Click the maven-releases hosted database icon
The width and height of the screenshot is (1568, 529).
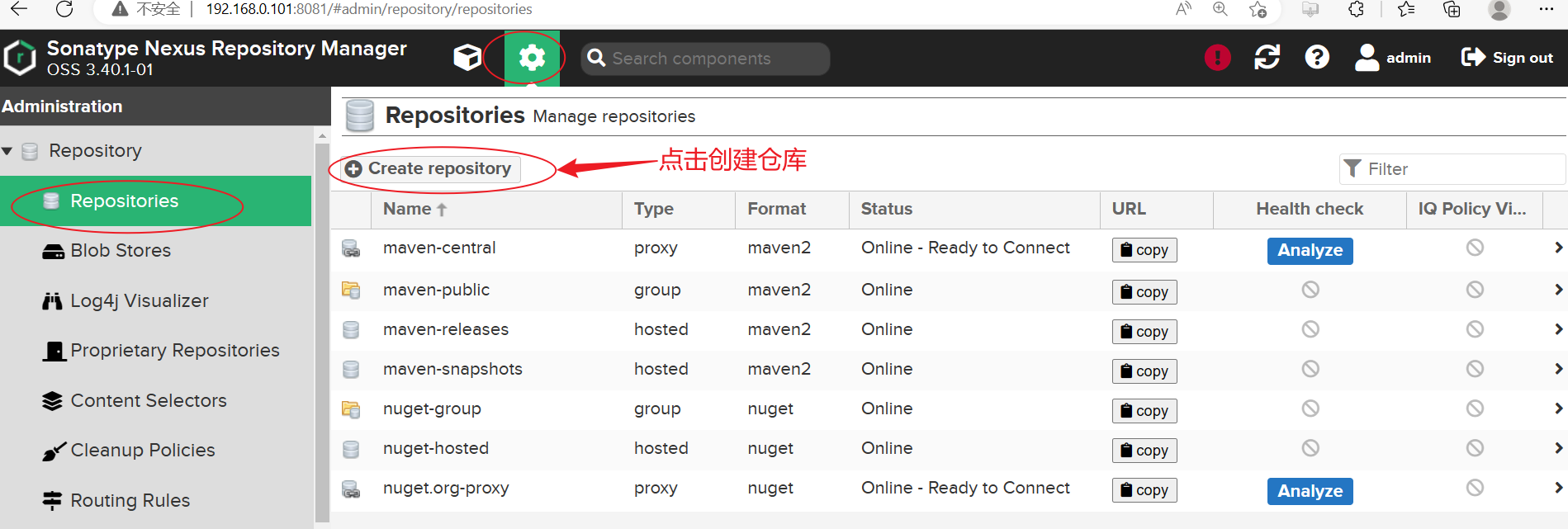coord(351,330)
